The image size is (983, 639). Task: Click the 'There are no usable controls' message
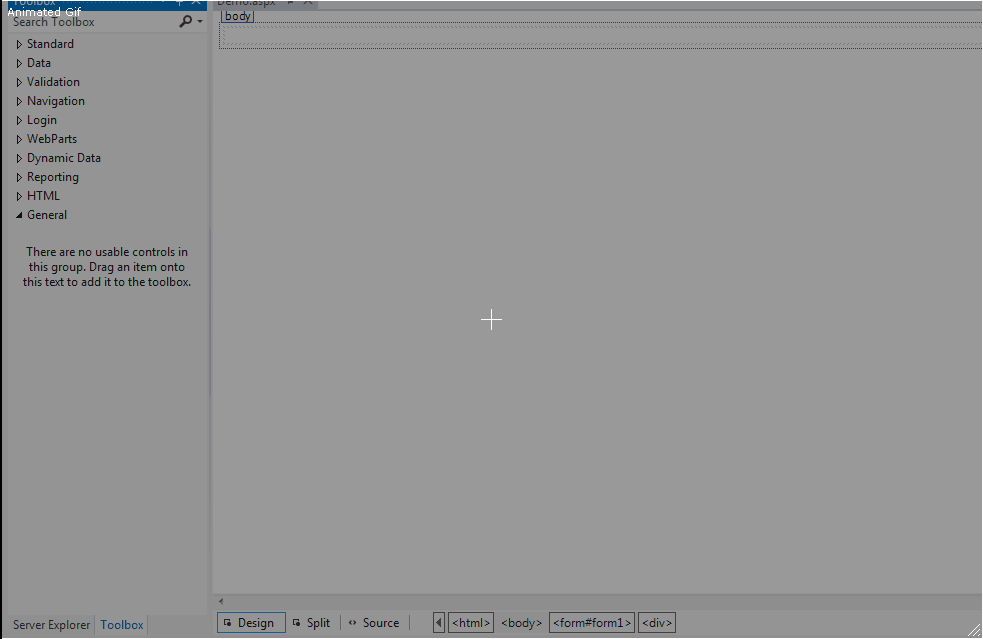point(107,267)
